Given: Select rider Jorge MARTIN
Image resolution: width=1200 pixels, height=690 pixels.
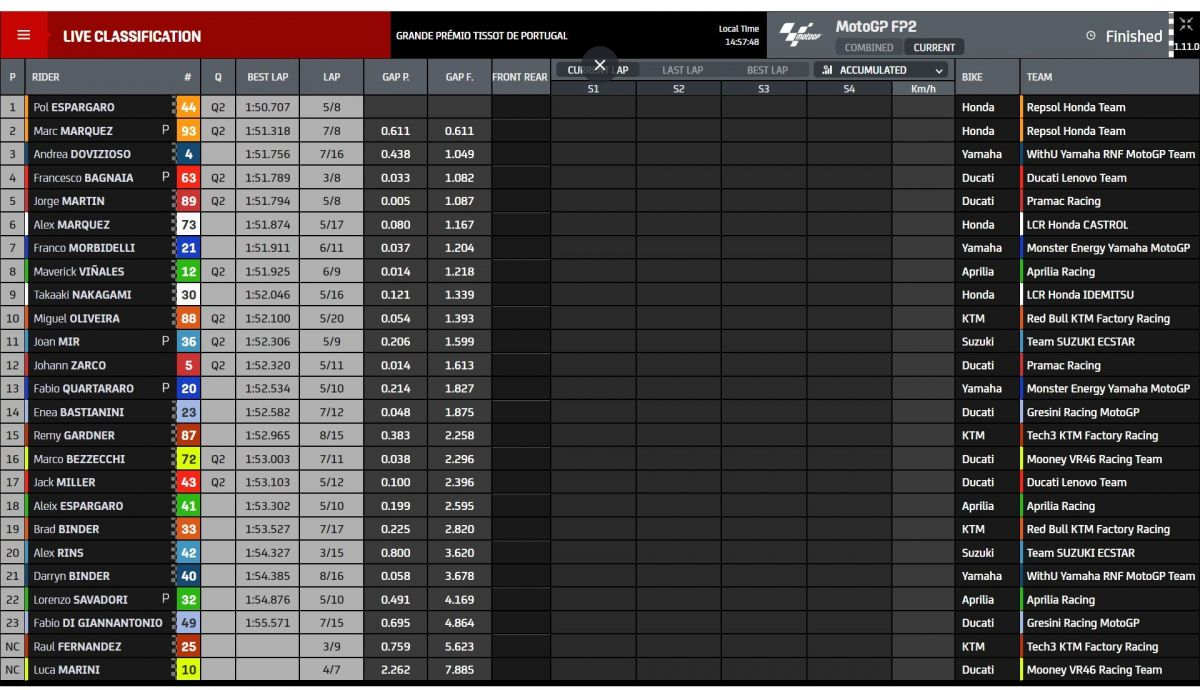Looking at the screenshot, I should [69, 201].
